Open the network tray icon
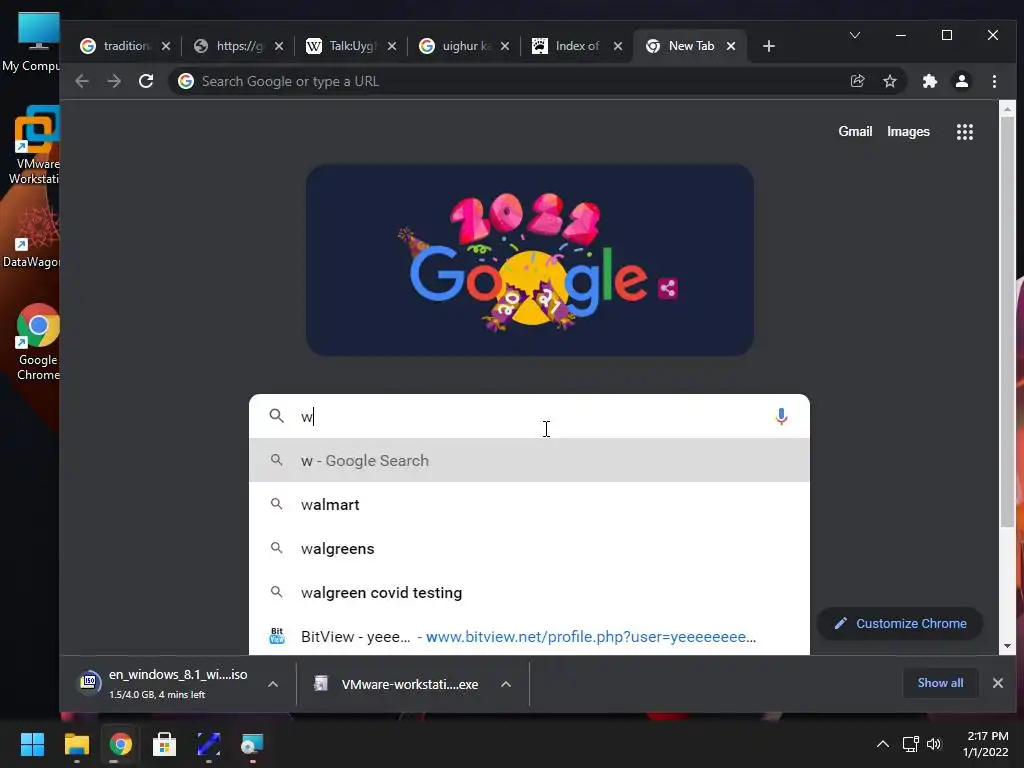The width and height of the screenshot is (1024, 768). click(x=910, y=744)
